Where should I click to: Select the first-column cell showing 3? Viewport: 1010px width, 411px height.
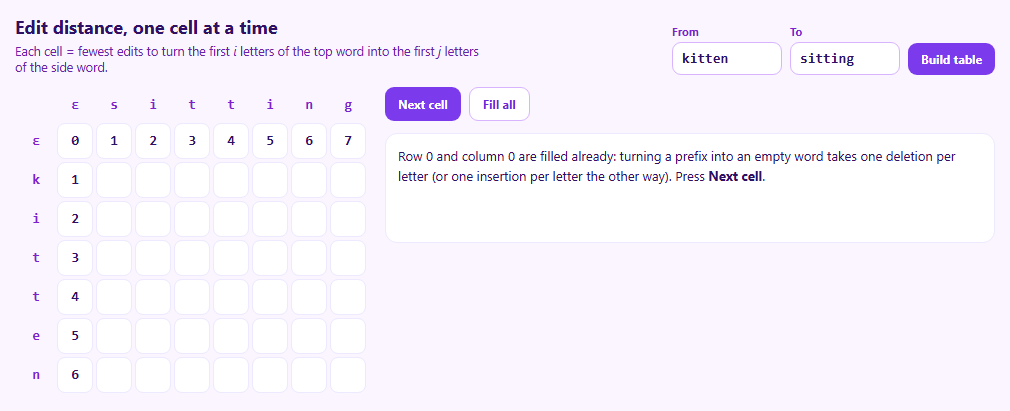click(75, 258)
